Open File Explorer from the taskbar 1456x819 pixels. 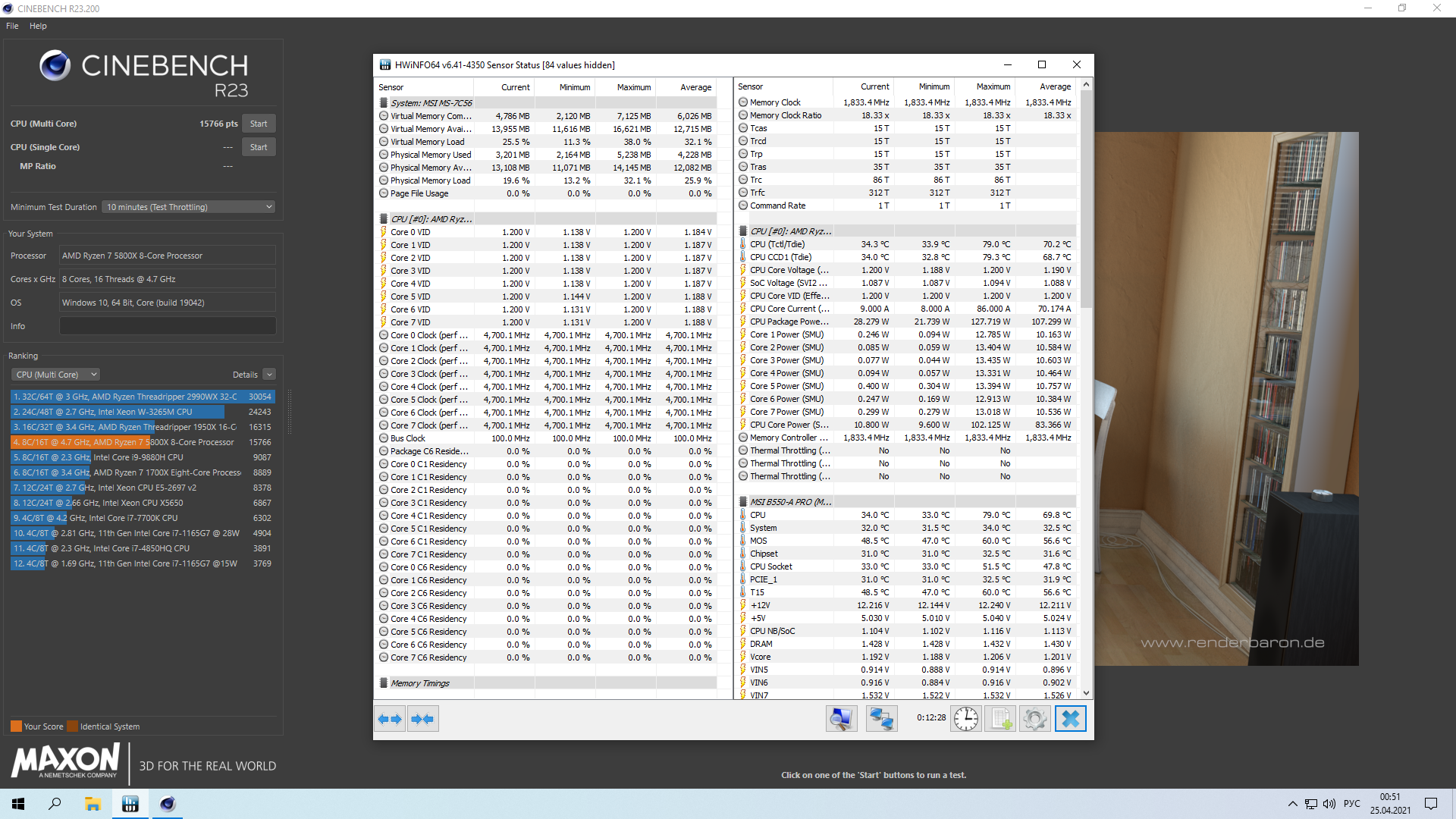coord(93,804)
